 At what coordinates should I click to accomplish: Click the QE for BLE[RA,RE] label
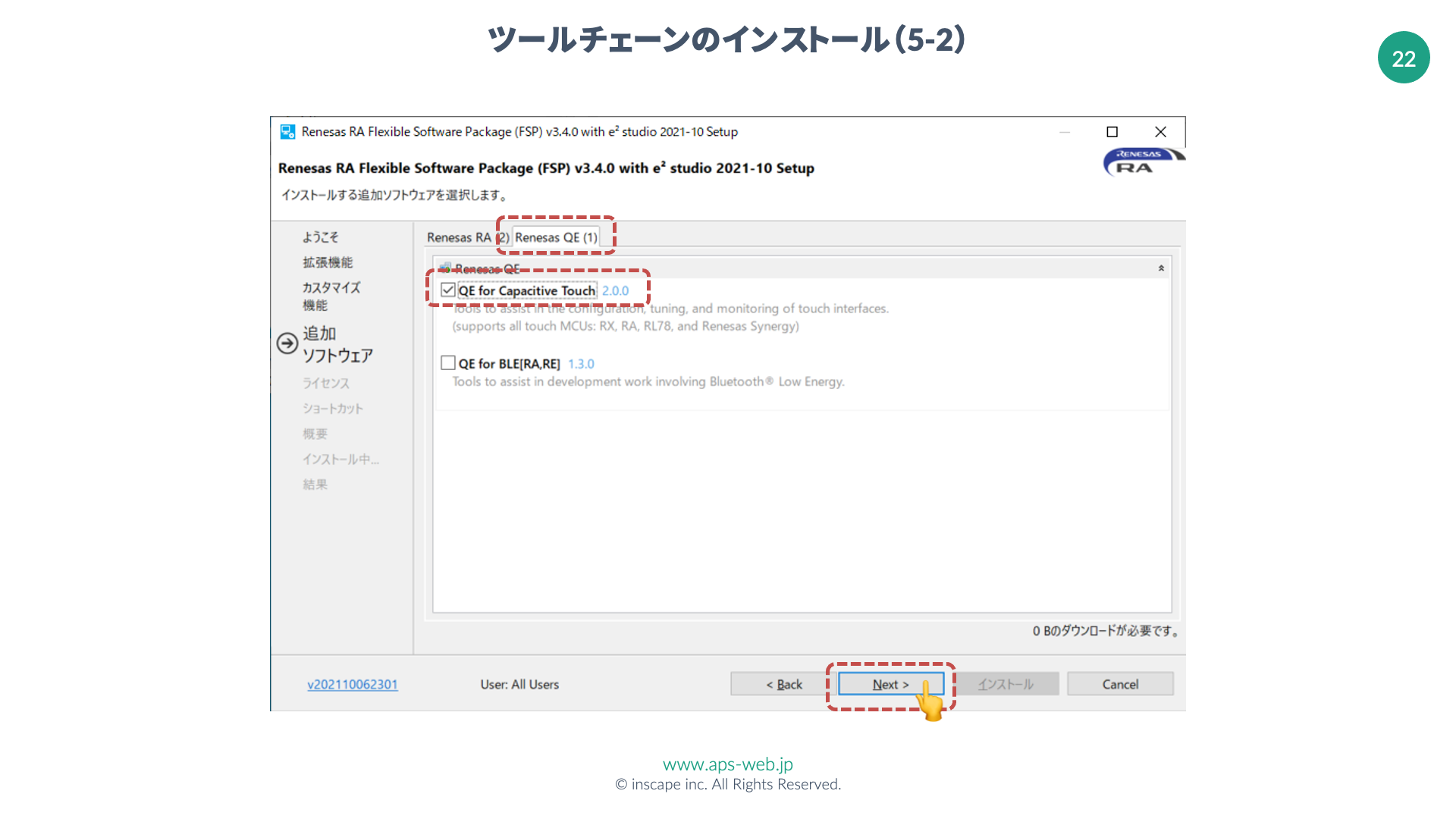510,364
